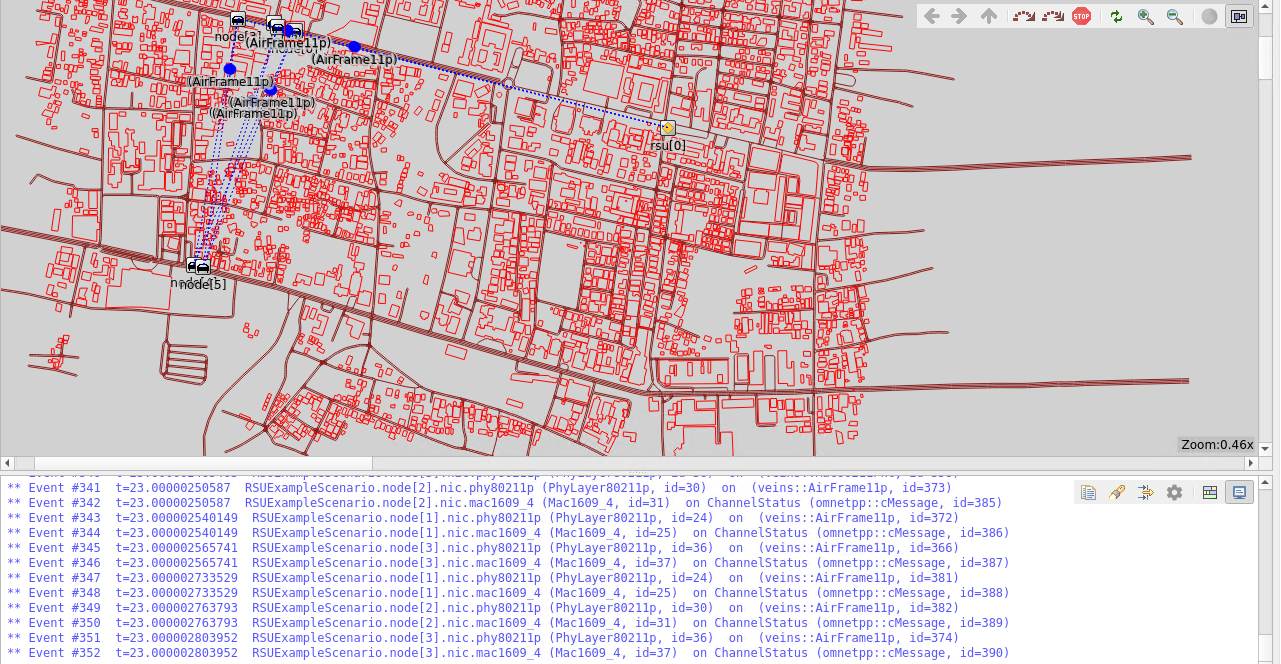This screenshot has height=664, width=1281.
Task: Click the Forward navigation arrow
Action: point(959,16)
